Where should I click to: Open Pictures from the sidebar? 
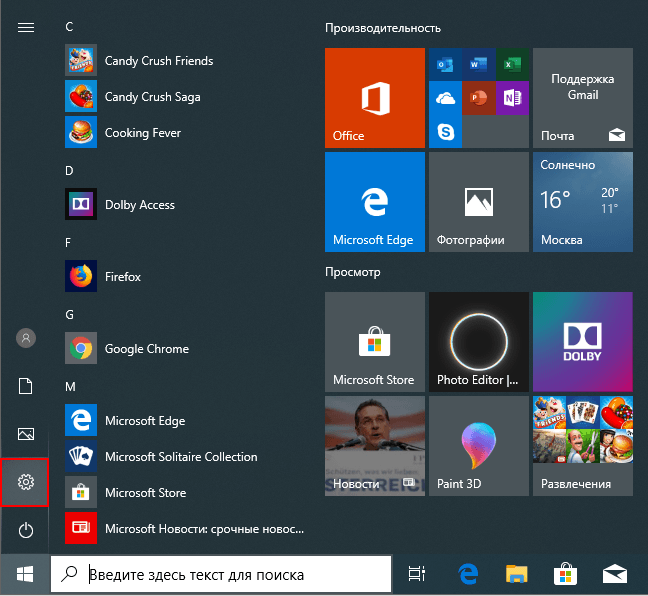coord(26,434)
